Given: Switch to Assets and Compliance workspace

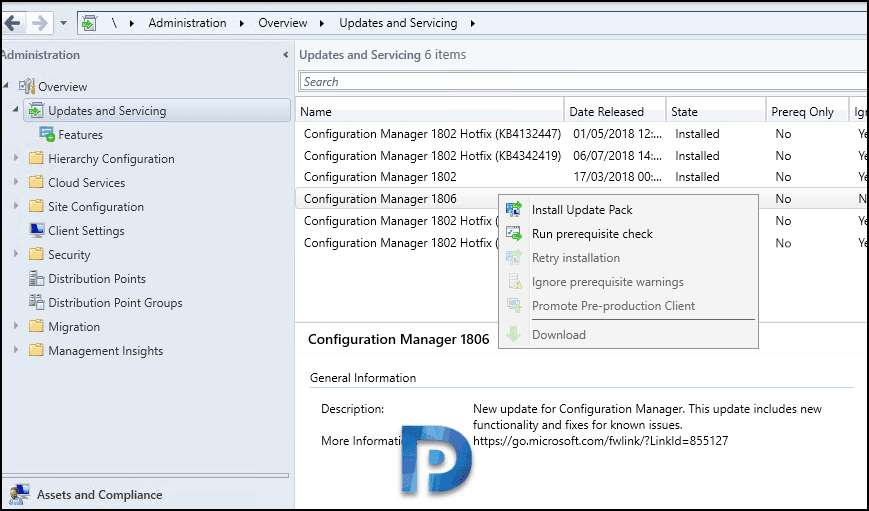Looking at the screenshot, I should point(100,494).
